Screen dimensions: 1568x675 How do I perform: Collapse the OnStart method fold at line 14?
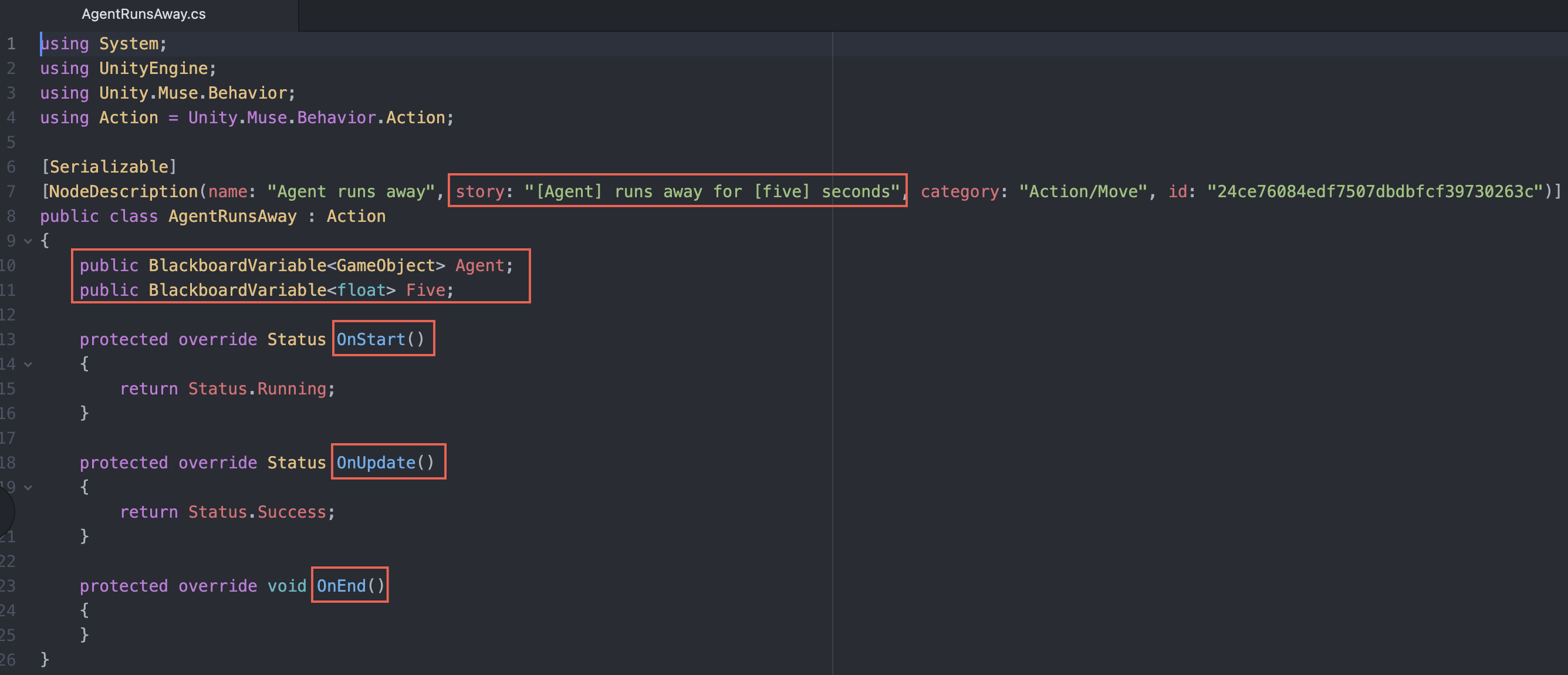pyautogui.click(x=28, y=365)
